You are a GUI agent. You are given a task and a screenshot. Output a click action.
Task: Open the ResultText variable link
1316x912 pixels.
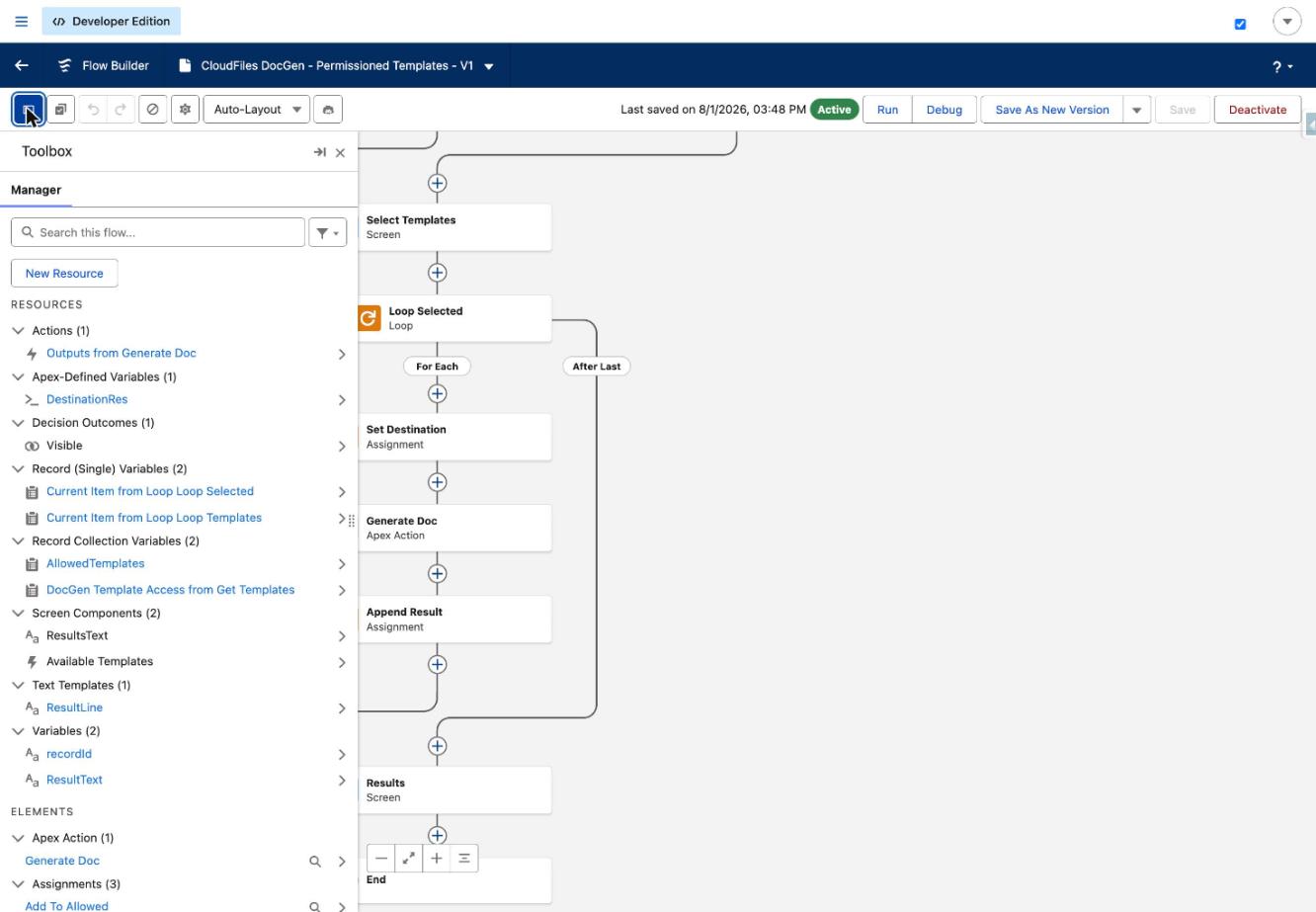click(x=74, y=780)
